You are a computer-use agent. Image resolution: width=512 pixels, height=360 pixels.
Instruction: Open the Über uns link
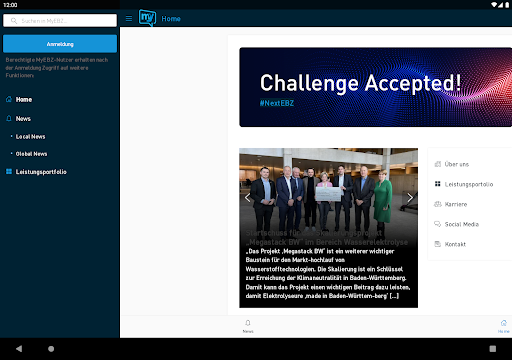pos(457,164)
